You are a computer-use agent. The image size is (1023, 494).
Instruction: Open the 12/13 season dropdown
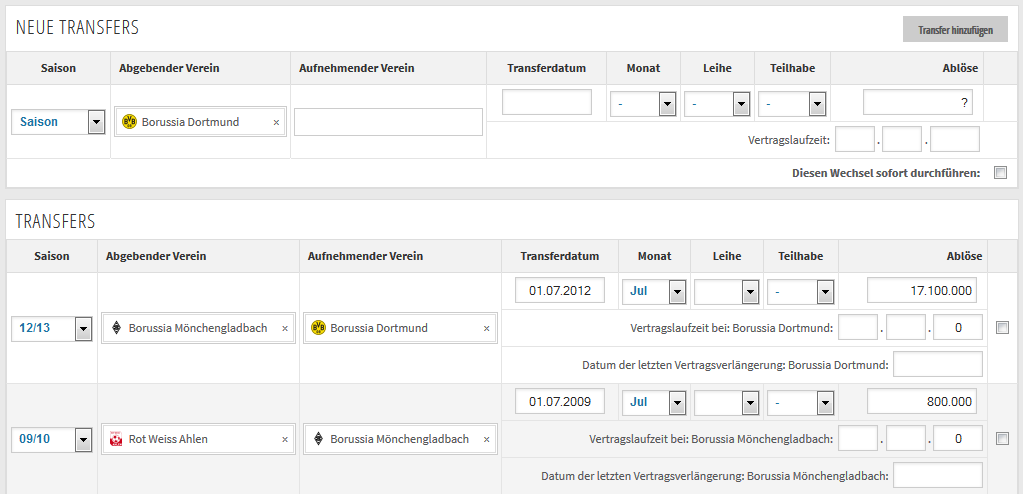tap(52, 328)
